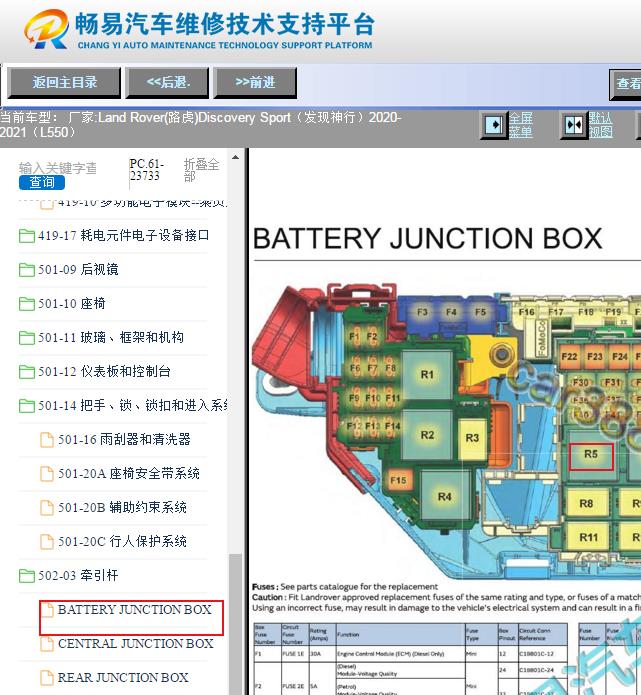Select 501-12 仪表板和控制台
641x695 pixels.
[x=105, y=371]
